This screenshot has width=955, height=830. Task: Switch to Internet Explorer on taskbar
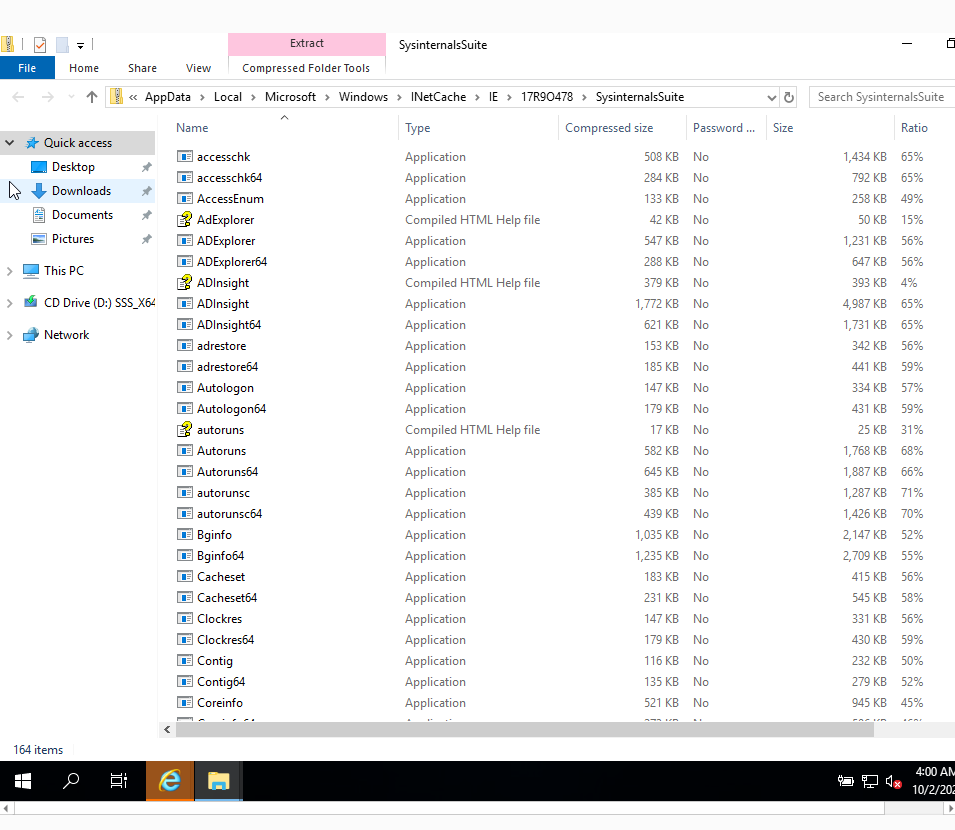point(170,781)
